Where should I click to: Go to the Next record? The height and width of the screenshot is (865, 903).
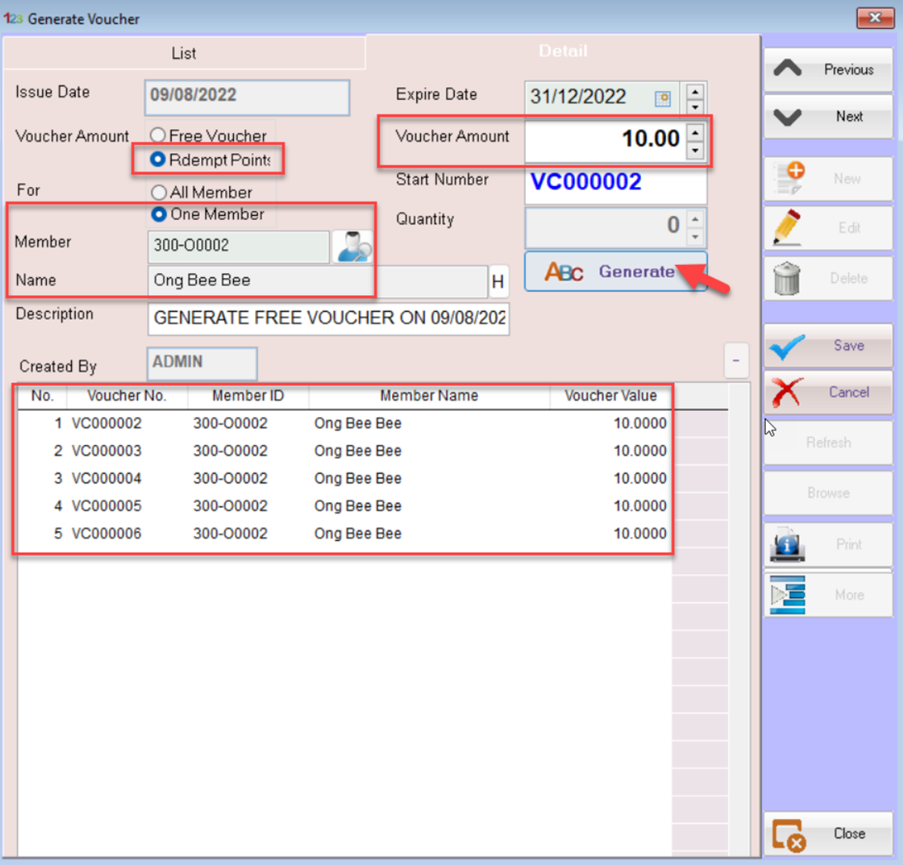coord(828,117)
